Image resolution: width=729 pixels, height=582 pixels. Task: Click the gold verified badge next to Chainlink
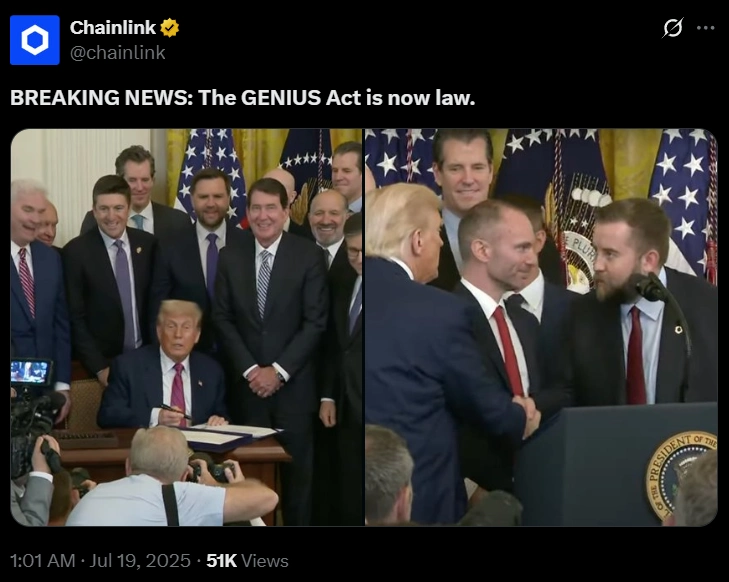coord(170,28)
